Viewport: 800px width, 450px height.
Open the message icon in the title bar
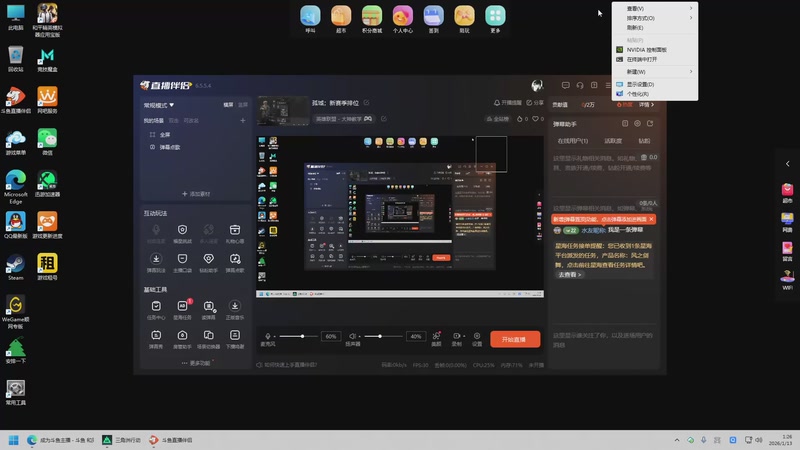click(x=565, y=85)
